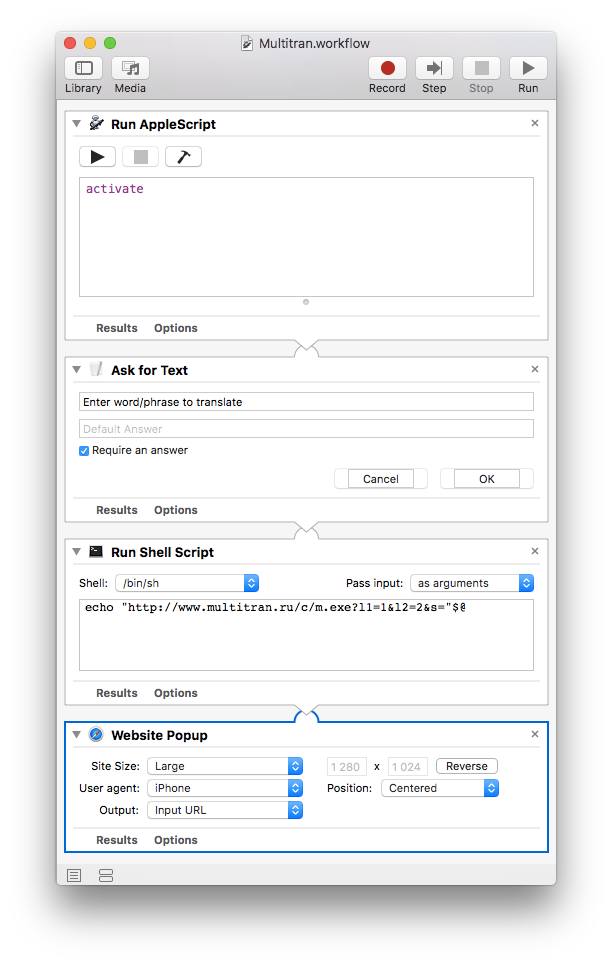The height and width of the screenshot is (965, 612).
Task: Start recording with Record button
Action: click(387, 68)
